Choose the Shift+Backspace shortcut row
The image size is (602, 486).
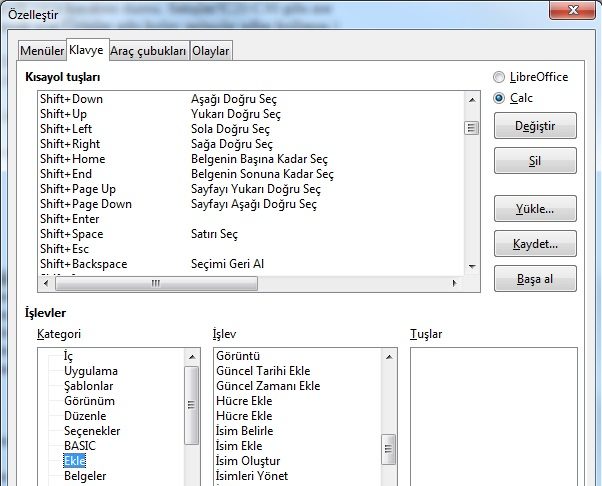[83, 264]
